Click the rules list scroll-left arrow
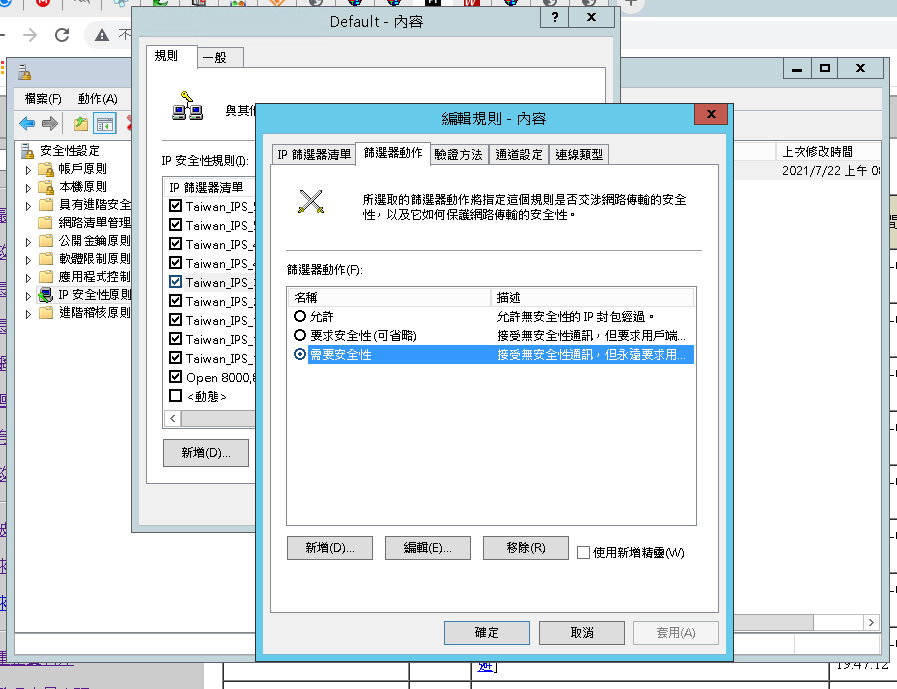Viewport: 897px width, 689px height. (174, 418)
